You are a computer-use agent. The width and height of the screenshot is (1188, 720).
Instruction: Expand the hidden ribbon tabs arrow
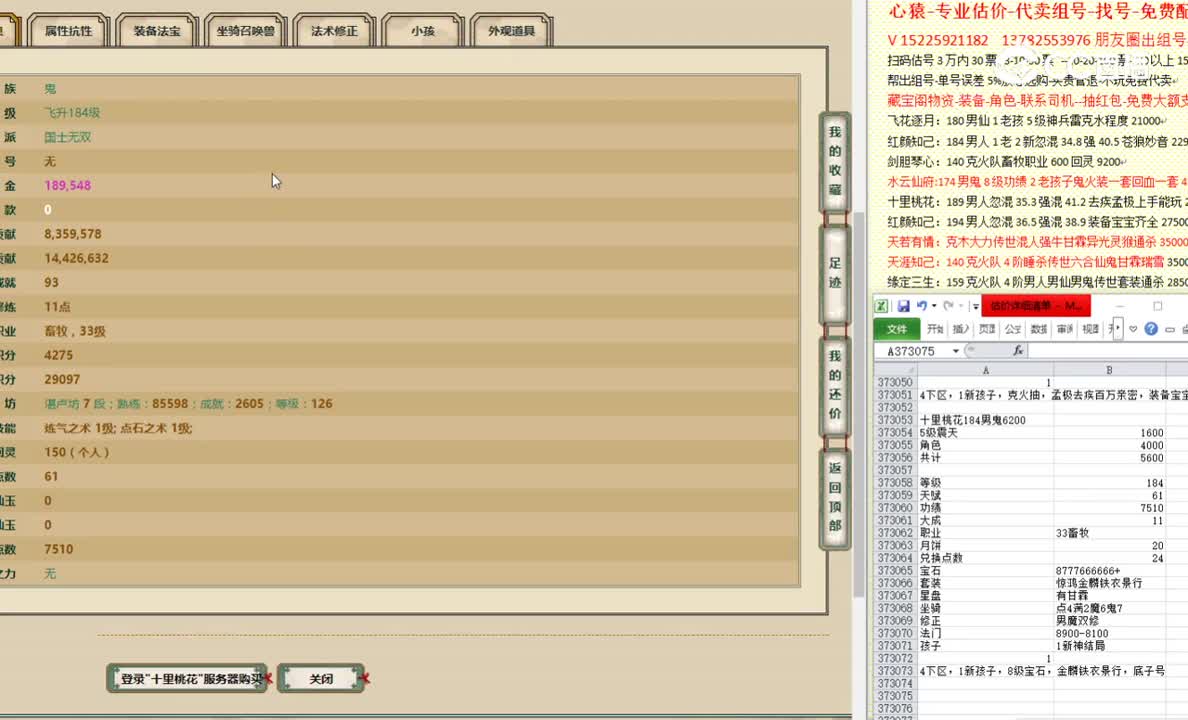(1117, 328)
